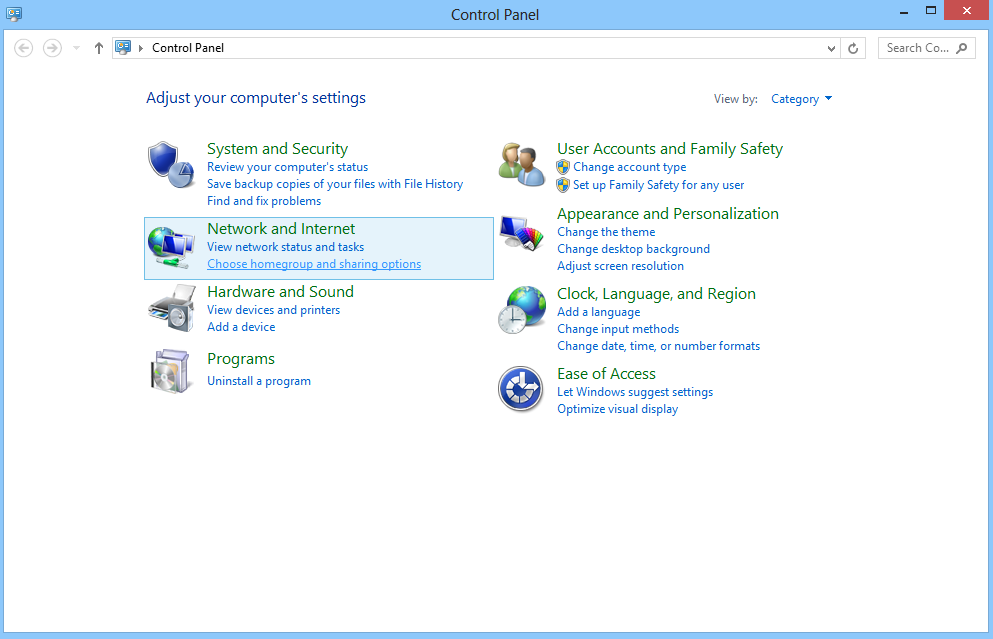The height and width of the screenshot is (639, 993).
Task: Choose homegroup and sharing options link
Action: tap(314, 264)
